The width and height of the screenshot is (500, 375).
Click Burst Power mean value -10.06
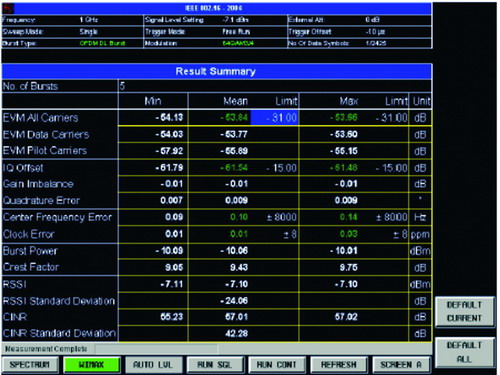coord(234,251)
